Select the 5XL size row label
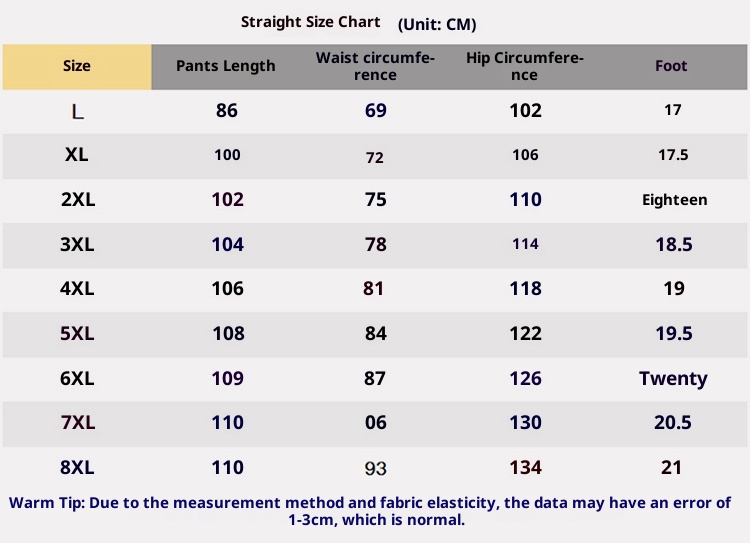The width and height of the screenshot is (750, 543). (77, 334)
